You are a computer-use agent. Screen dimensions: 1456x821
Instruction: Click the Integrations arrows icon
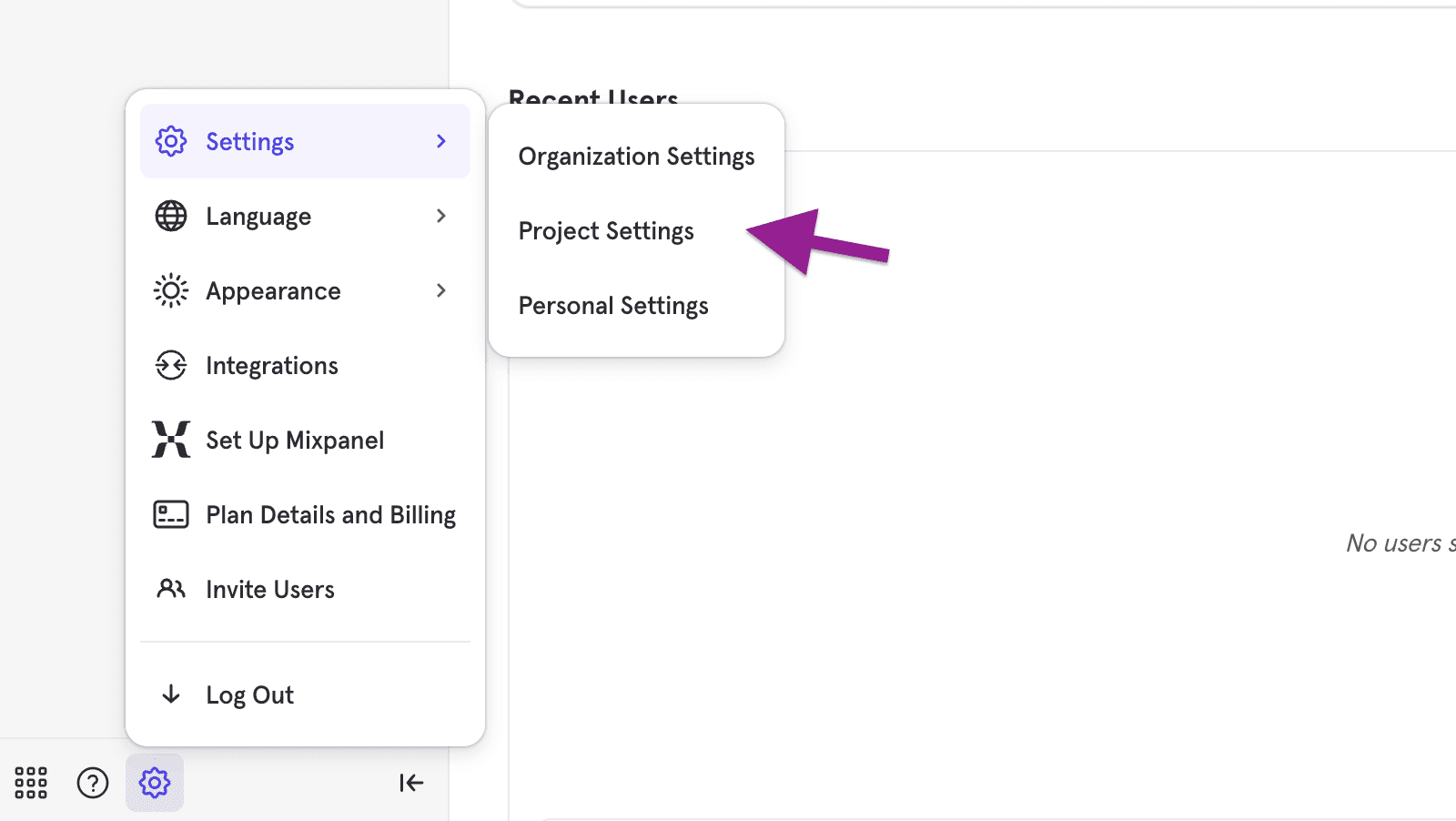pos(171,365)
